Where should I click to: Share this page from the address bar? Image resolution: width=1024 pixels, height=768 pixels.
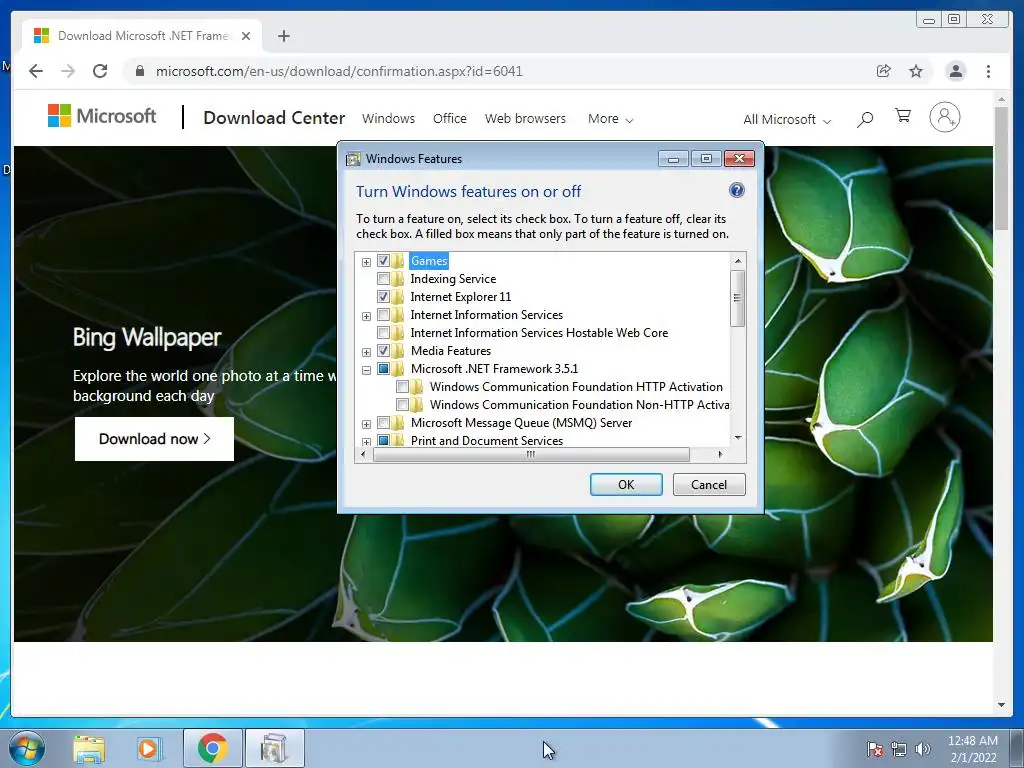pyautogui.click(x=884, y=71)
